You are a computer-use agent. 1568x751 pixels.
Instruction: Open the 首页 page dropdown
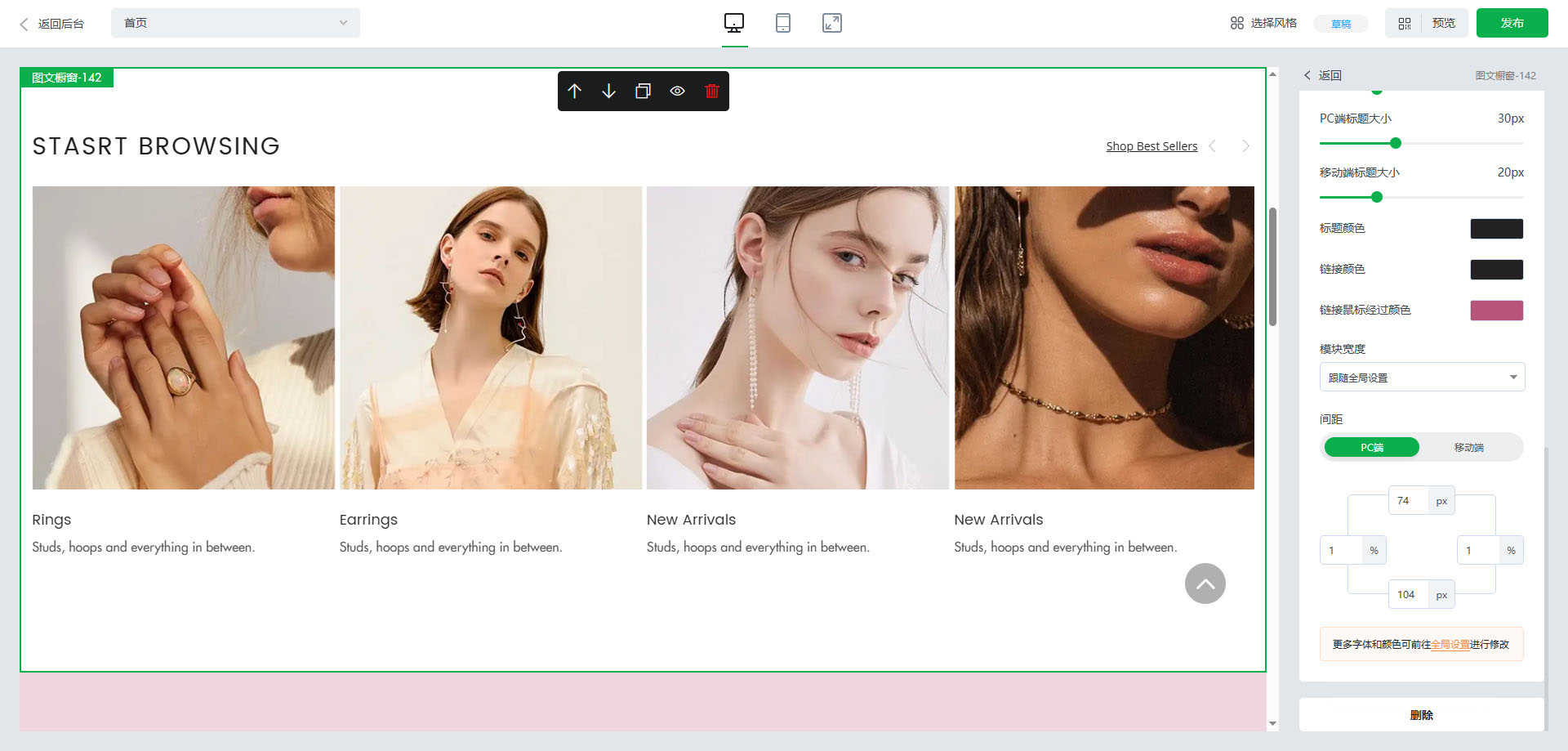click(235, 23)
